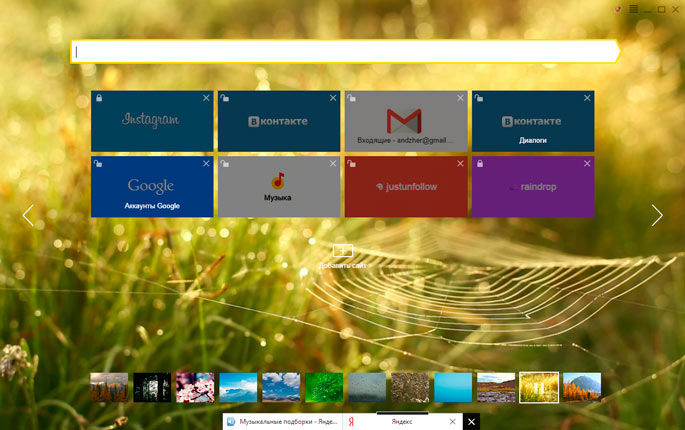Open the justunfollow tile

pyautogui.click(x=406, y=187)
